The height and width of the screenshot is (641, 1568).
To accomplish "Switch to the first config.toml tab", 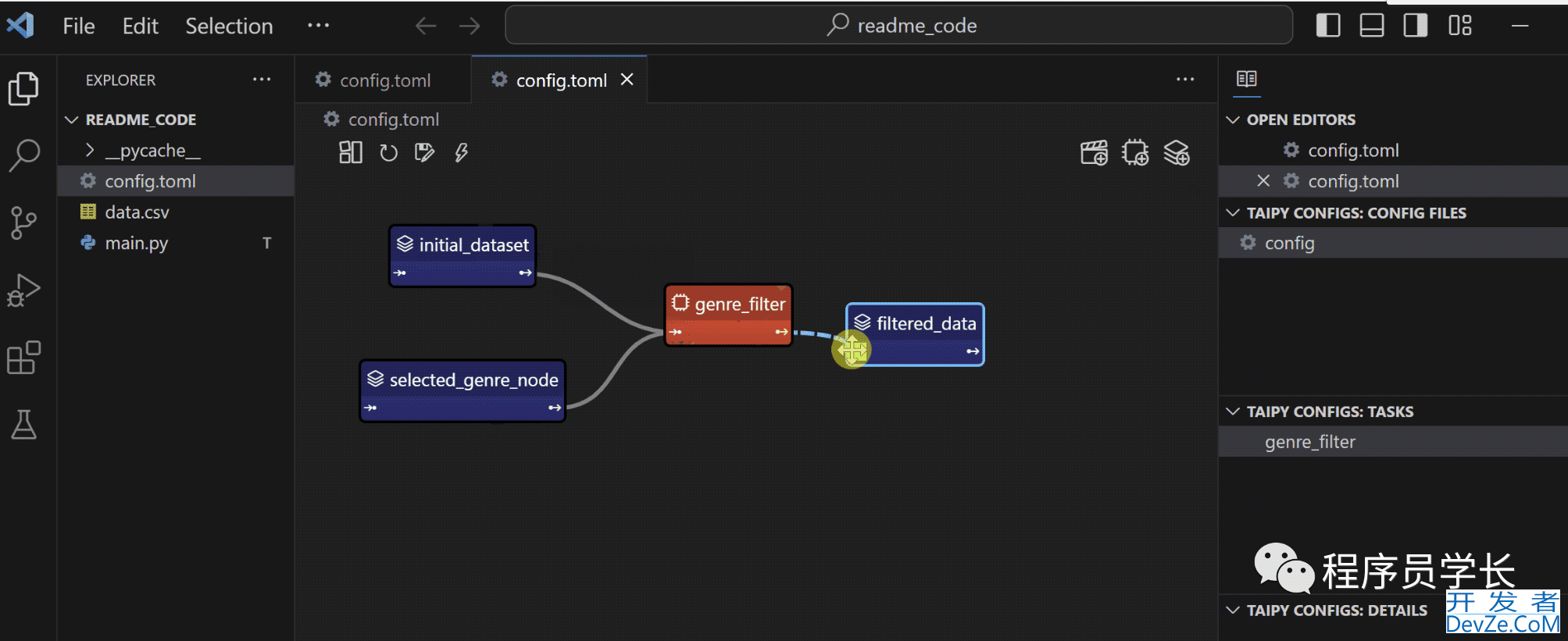I will click(383, 80).
